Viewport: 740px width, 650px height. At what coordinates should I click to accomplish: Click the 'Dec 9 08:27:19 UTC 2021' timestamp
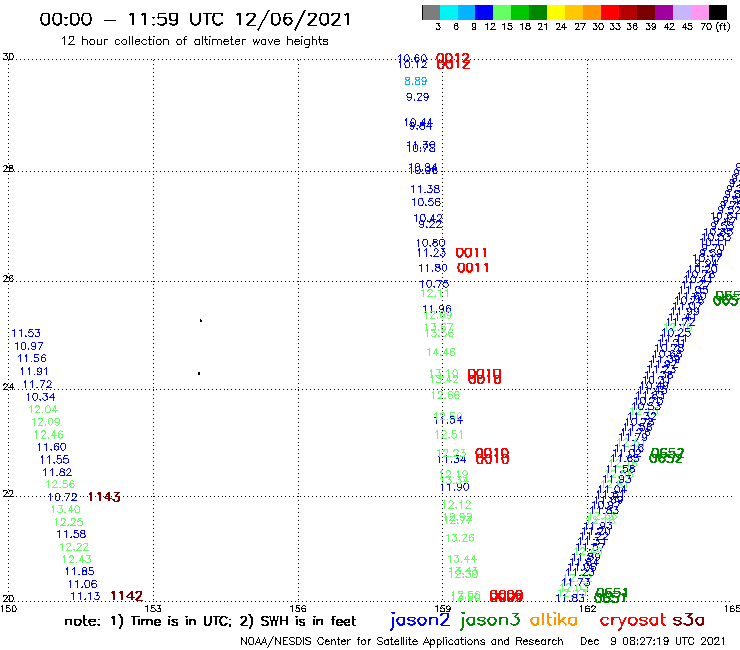point(653,641)
